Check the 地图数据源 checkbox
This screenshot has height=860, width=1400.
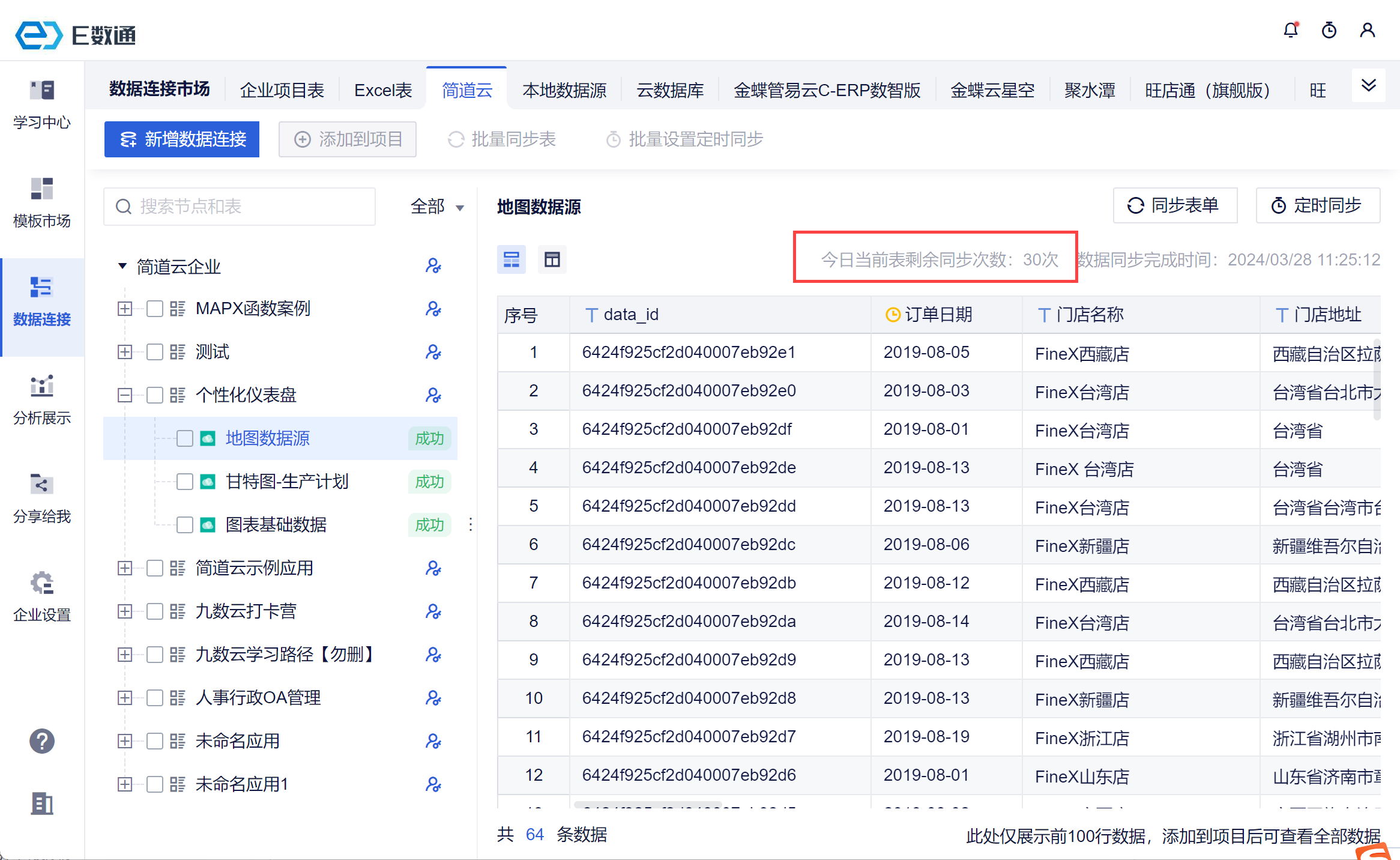[x=185, y=438]
